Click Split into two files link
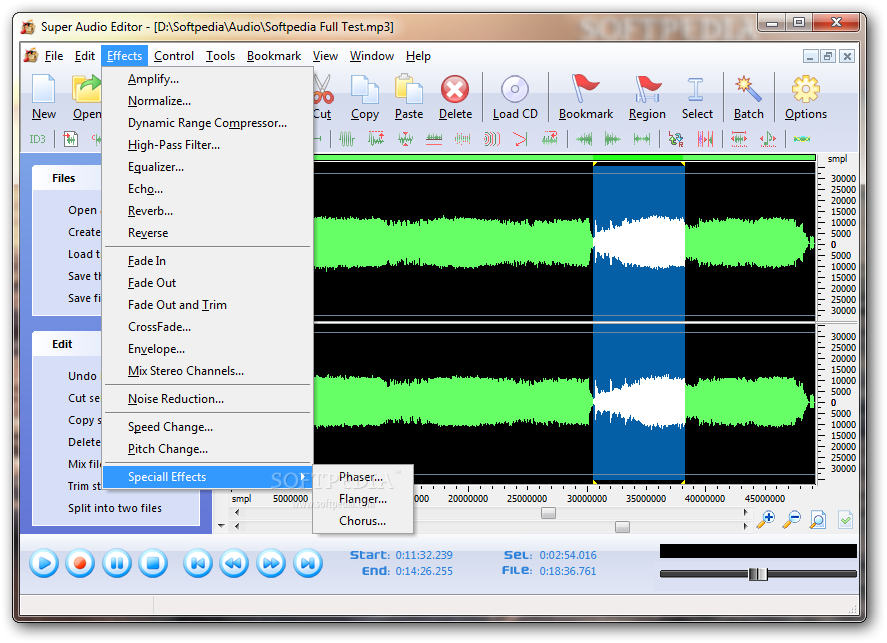 coord(115,508)
